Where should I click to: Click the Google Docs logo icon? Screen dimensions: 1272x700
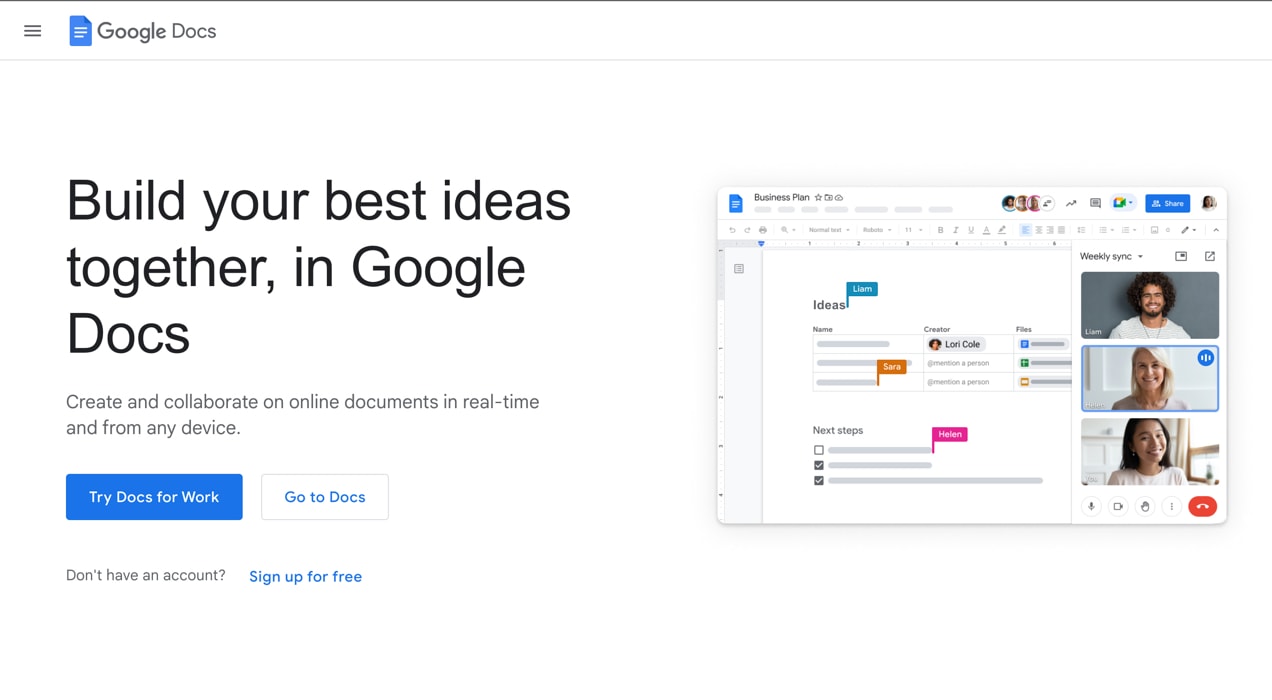80,31
